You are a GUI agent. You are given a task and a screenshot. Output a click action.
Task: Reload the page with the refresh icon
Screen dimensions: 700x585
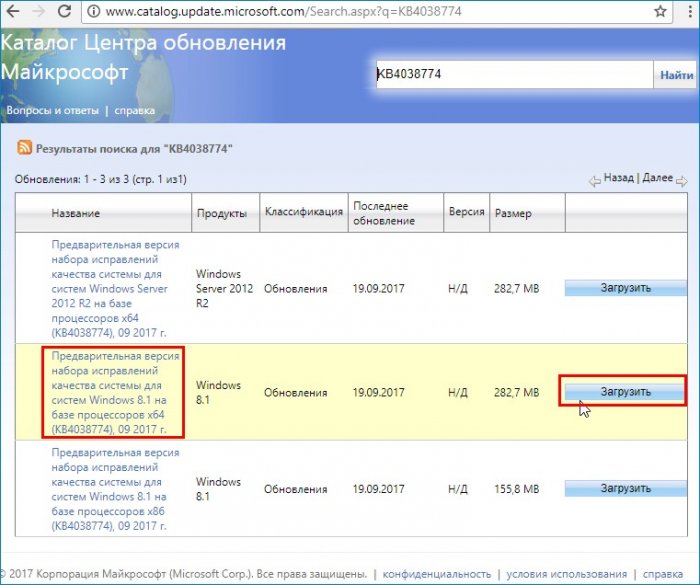pyautogui.click(x=65, y=11)
